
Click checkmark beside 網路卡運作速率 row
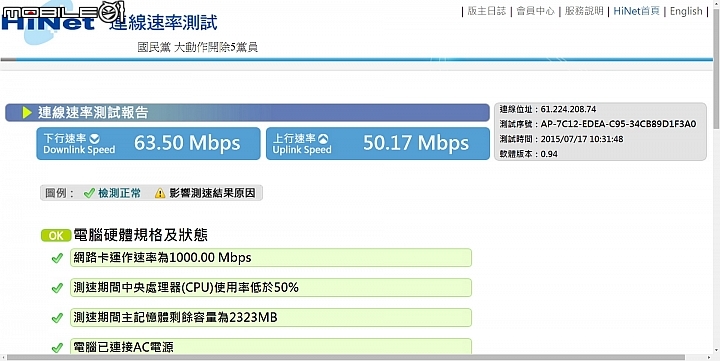coord(57,258)
